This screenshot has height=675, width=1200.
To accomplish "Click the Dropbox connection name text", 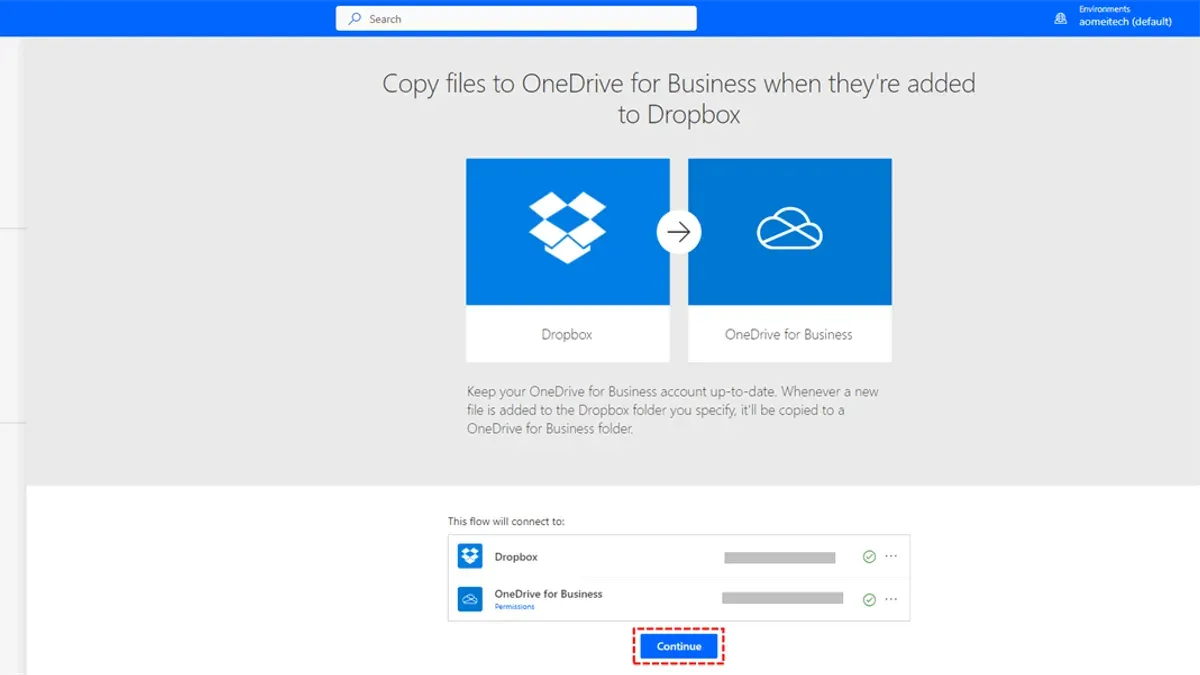I will click(x=516, y=557).
